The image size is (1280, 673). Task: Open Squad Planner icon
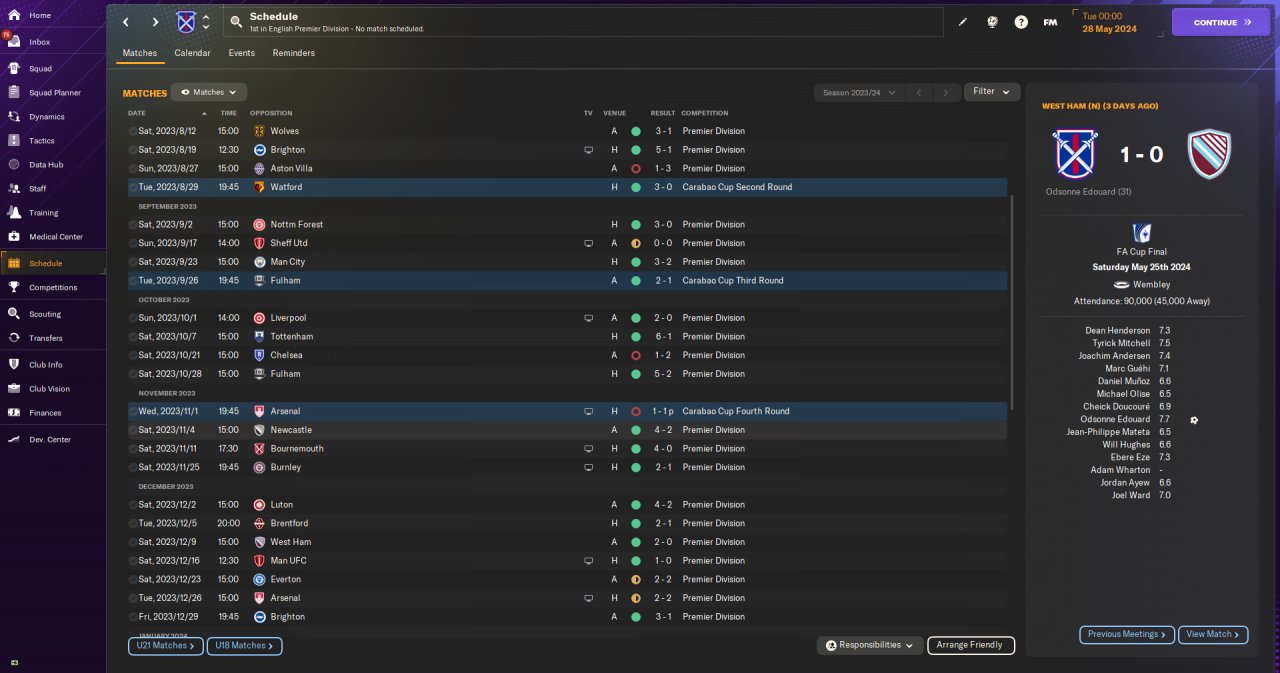14,93
